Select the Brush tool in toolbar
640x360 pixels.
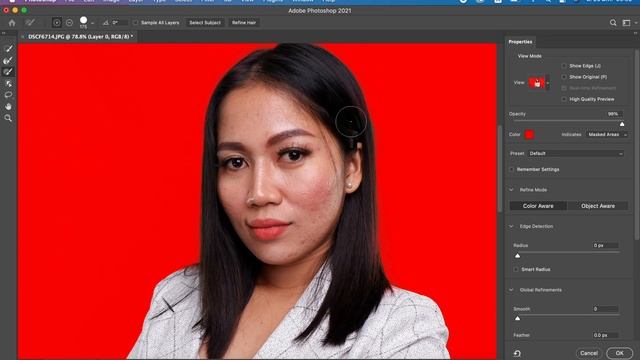coord(8,72)
